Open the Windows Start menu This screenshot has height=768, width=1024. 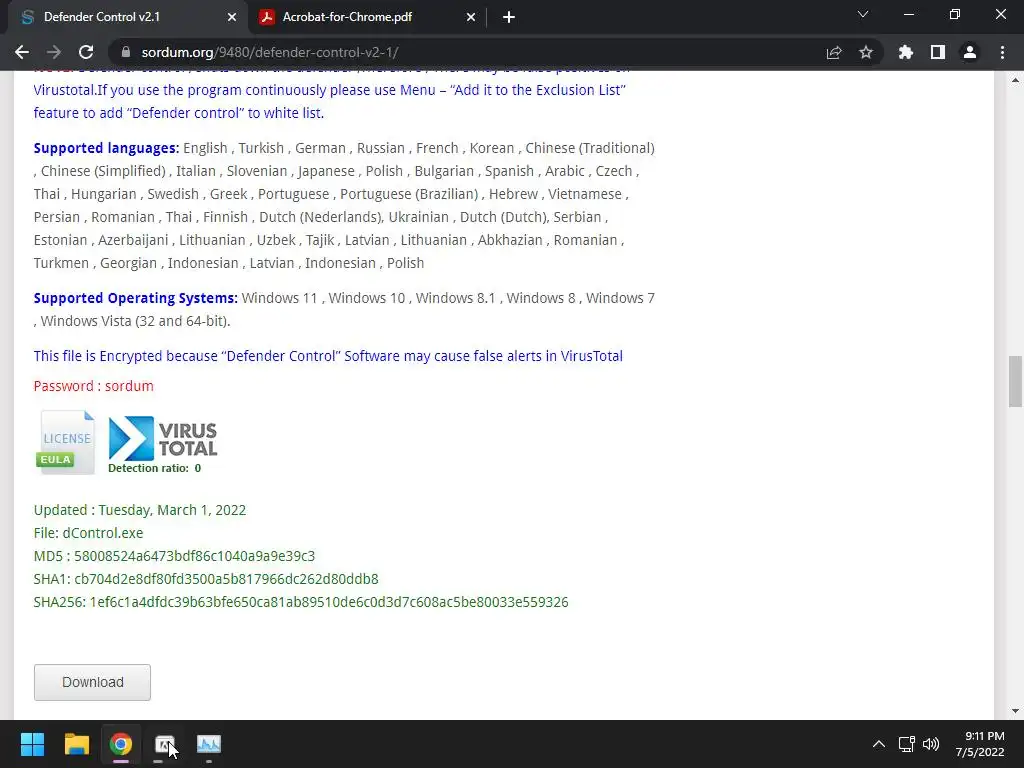point(32,744)
